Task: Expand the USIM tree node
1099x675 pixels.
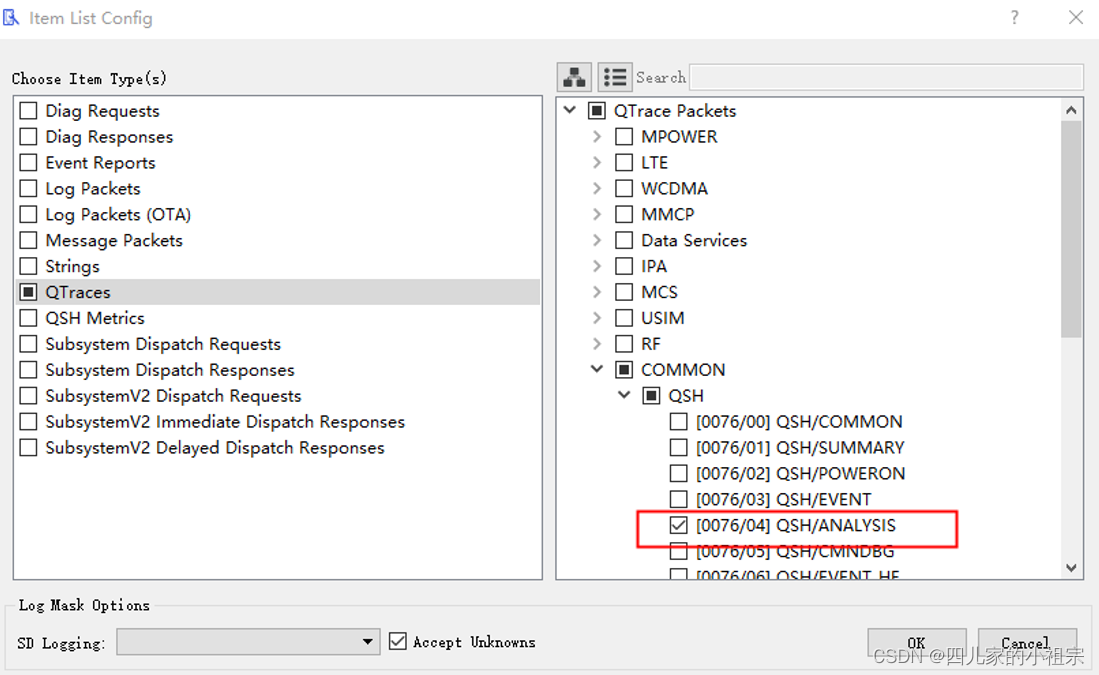Action: [x=597, y=318]
